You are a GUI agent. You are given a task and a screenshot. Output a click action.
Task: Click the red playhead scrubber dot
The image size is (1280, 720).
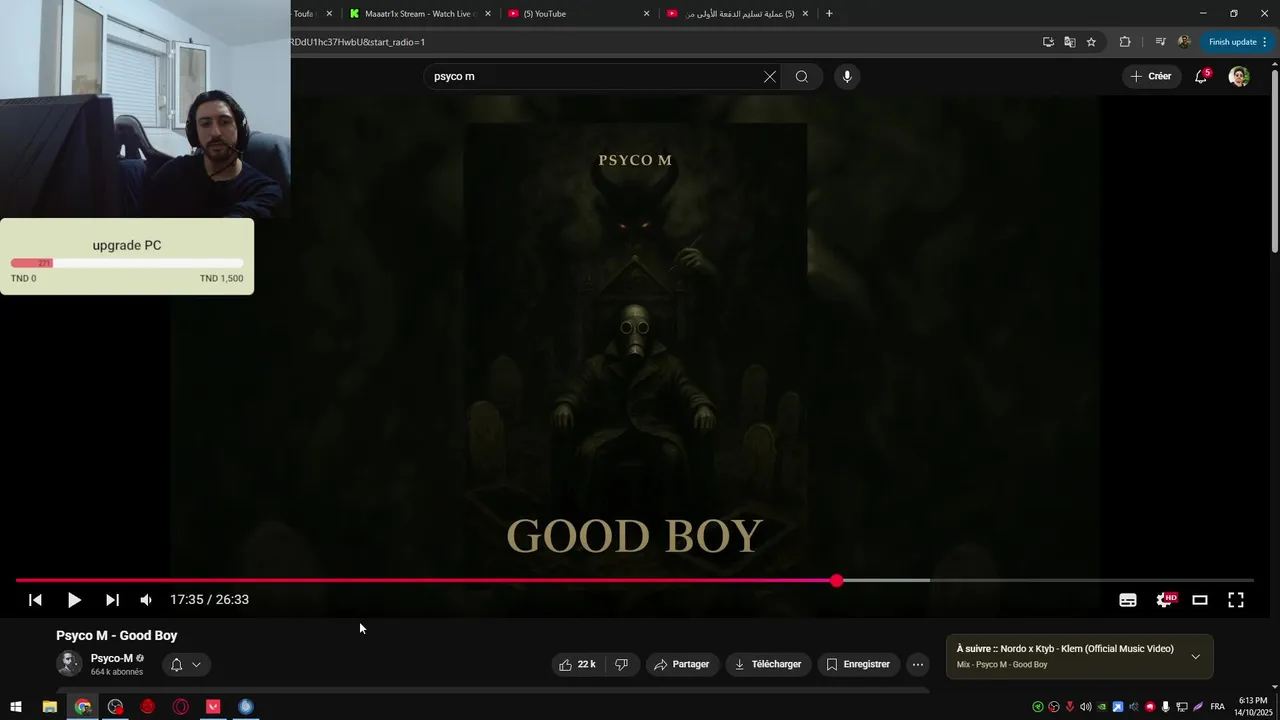click(837, 580)
